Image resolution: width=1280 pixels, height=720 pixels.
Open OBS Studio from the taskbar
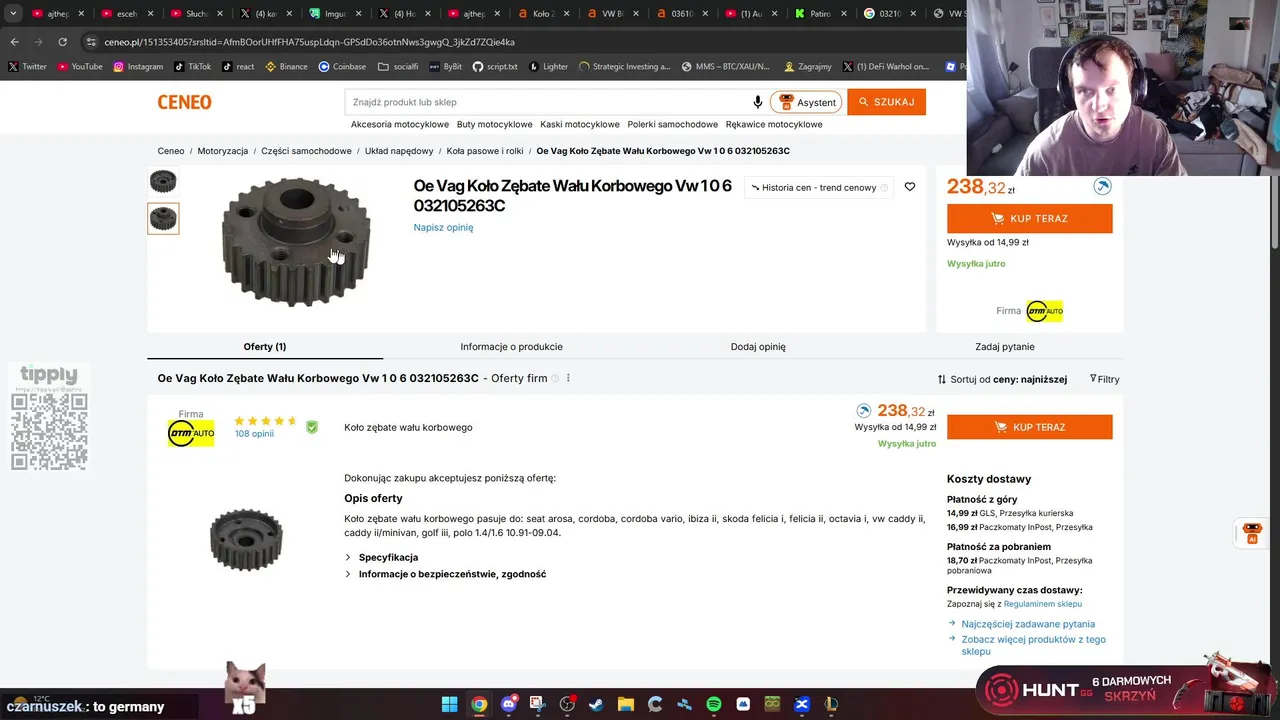click(x=567, y=704)
